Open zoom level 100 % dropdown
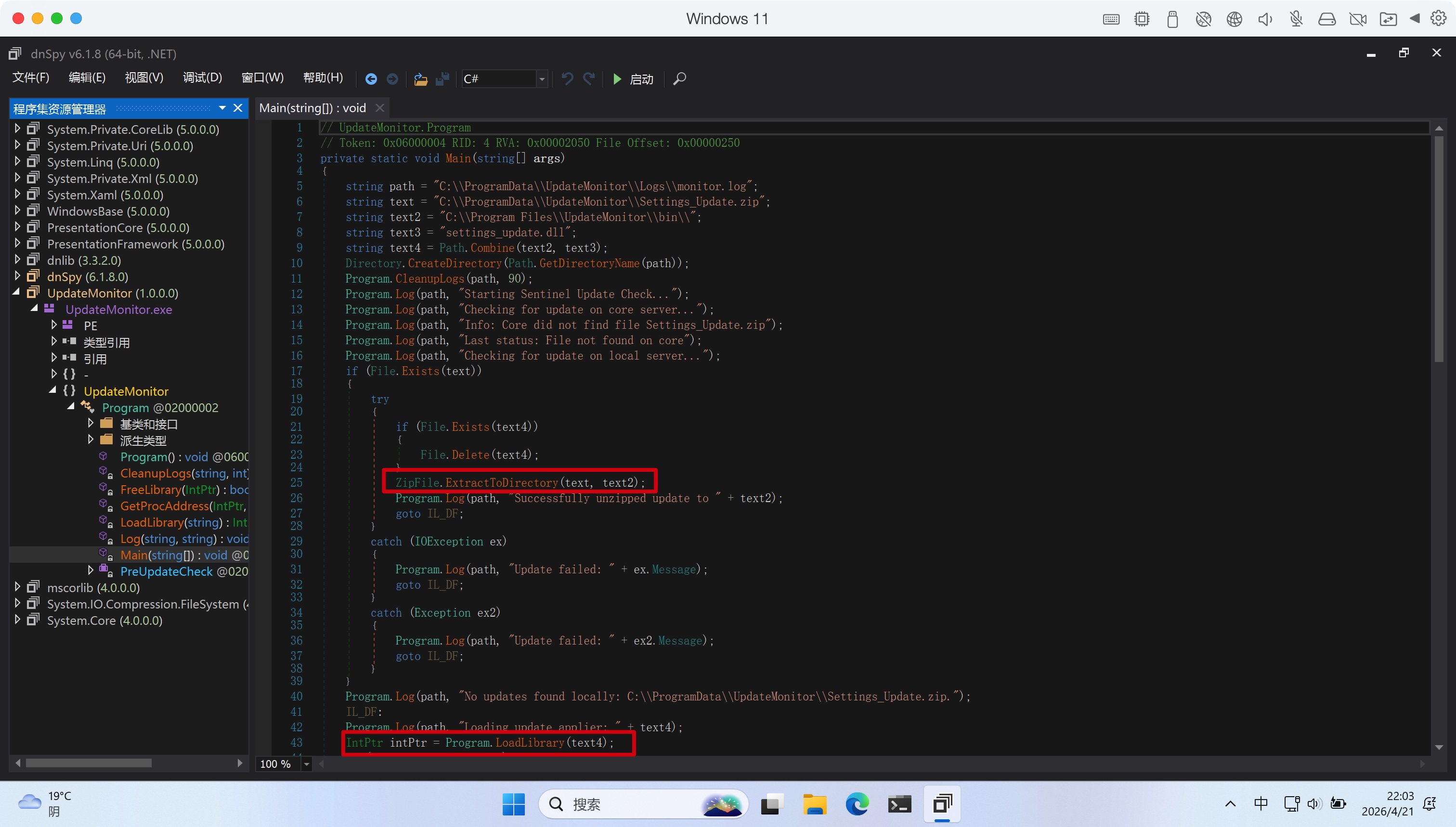 pos(307,764)
